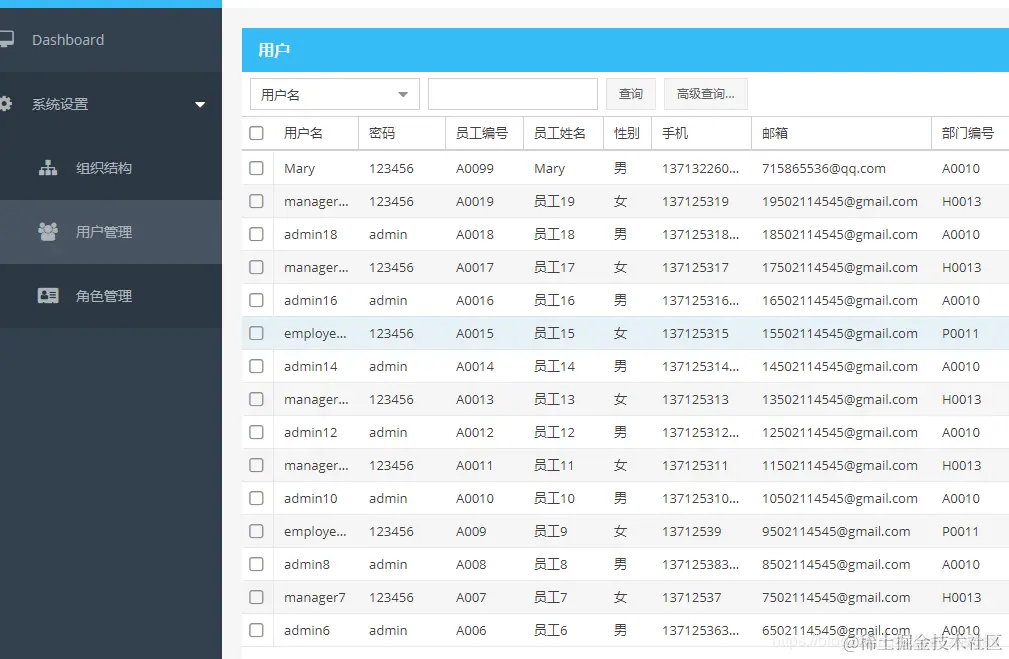
Task: Click email 12502114545@gmail.com
Action: [x=840, y=432]
